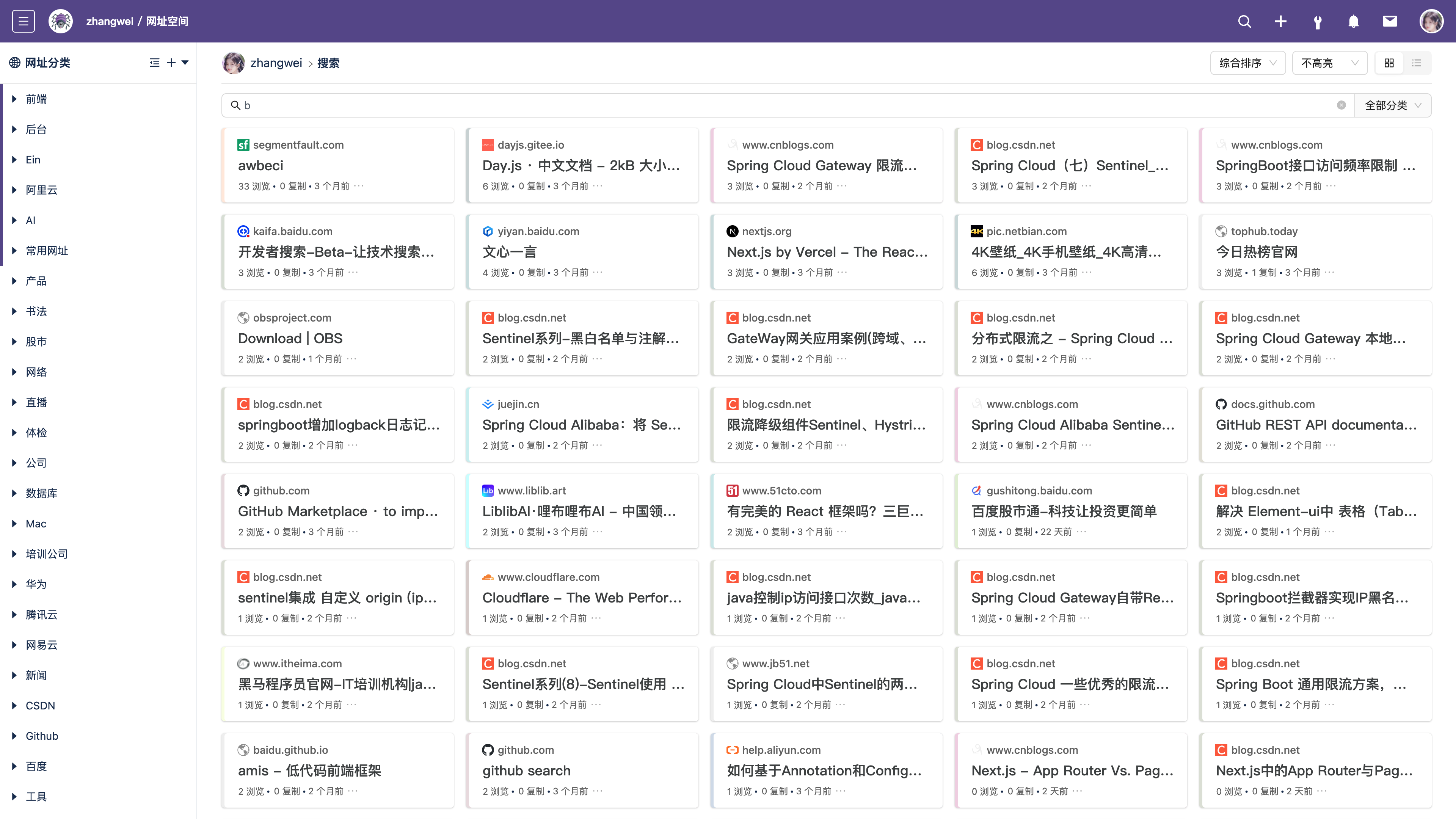This screenshot has width=1456, height=819.
Task: Switch to grid card view
Action: [1389, 63]
